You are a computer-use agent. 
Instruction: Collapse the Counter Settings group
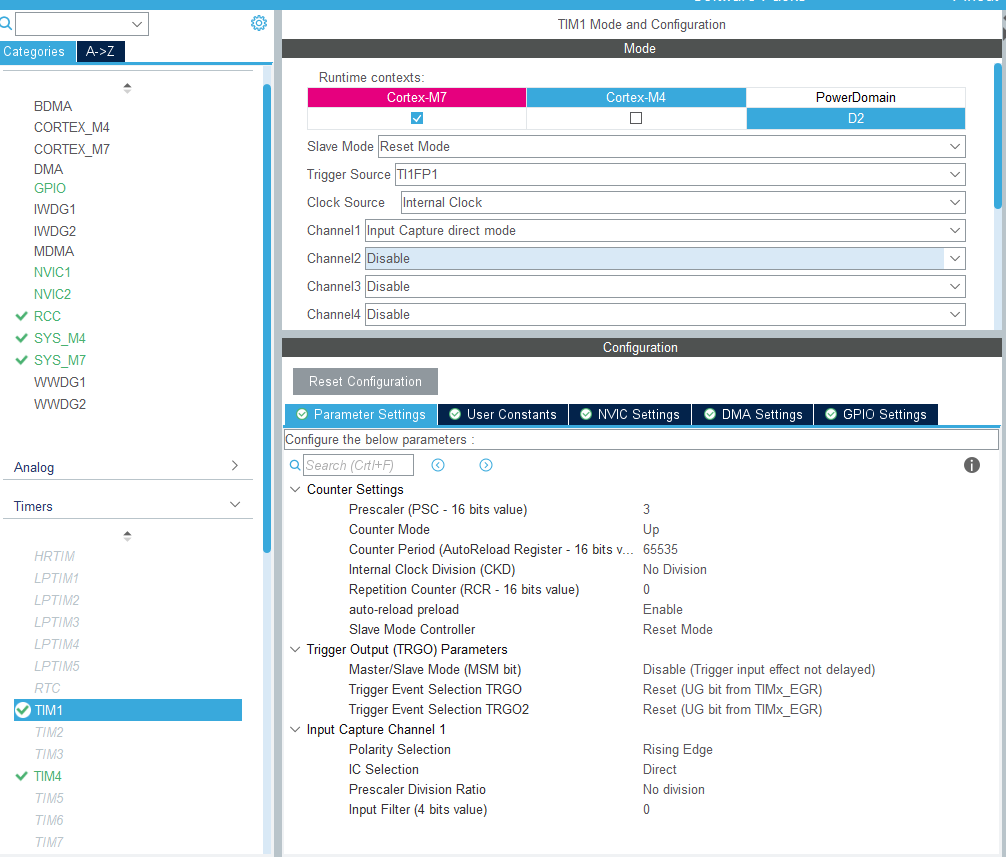tap(295, 489)
